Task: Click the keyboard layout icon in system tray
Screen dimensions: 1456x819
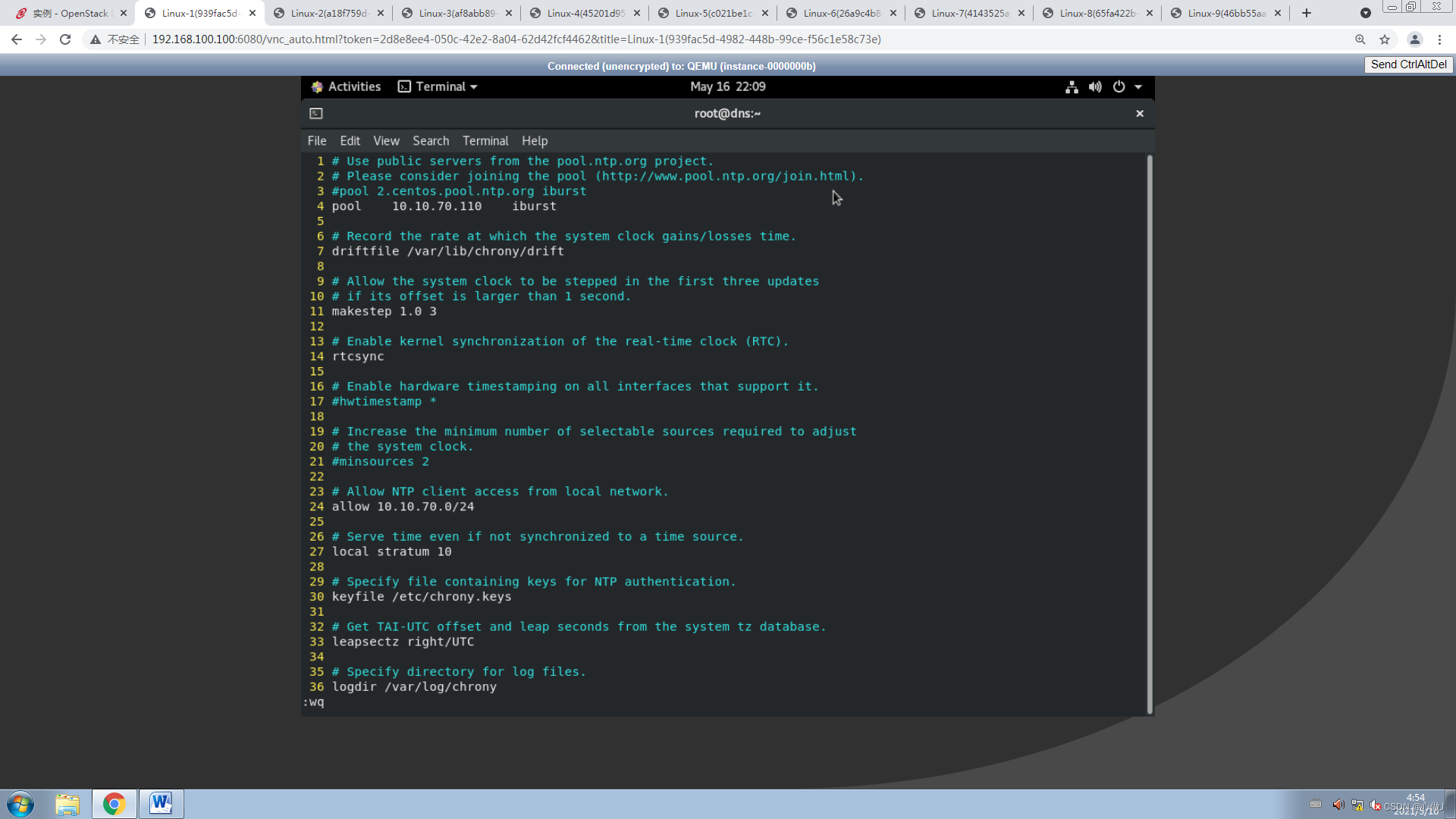Action: pyautogui.click(x=1316, y=805)
